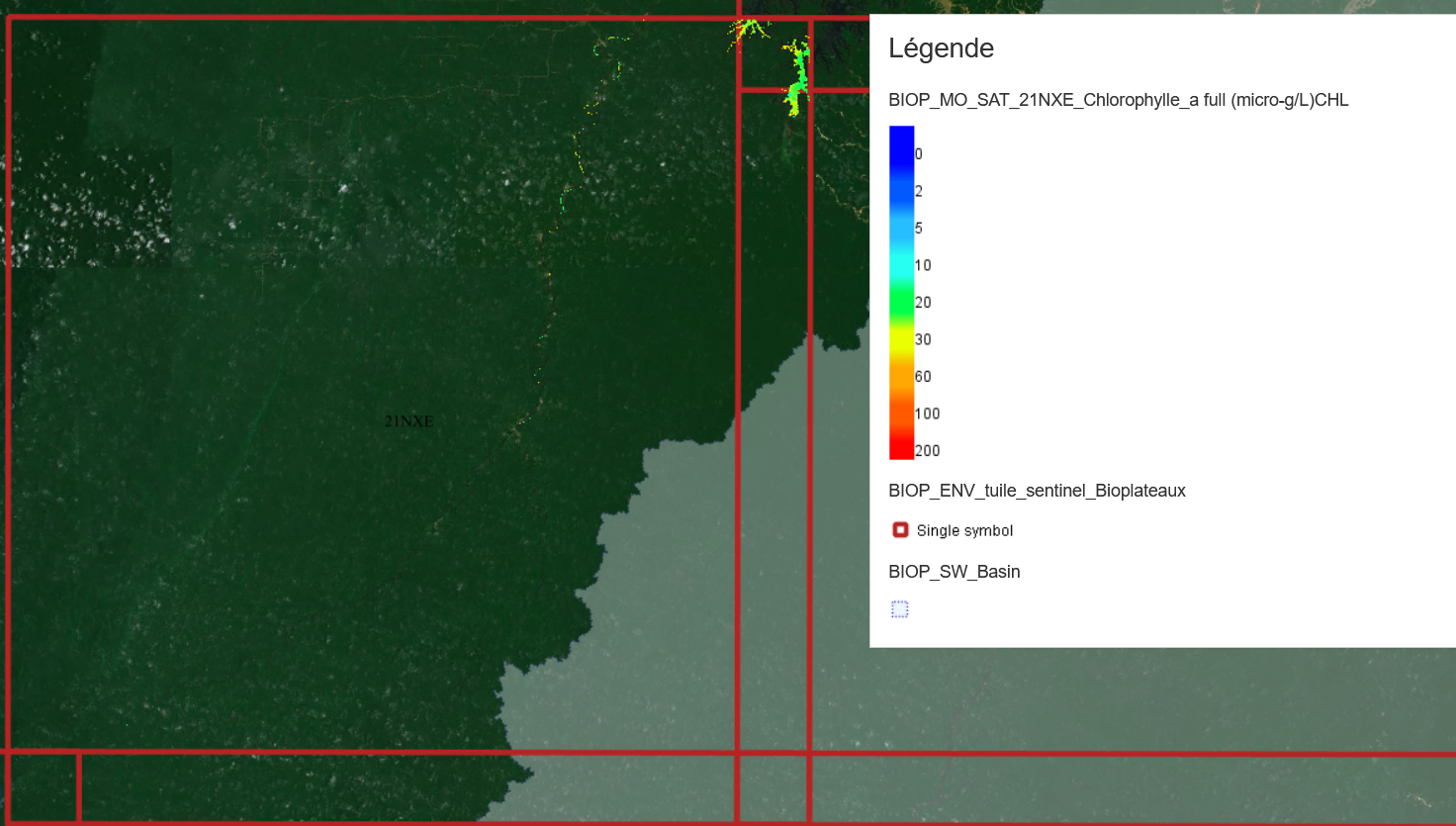Click the 0 value legend label
1456x826 pixels.
click(919, 154)
